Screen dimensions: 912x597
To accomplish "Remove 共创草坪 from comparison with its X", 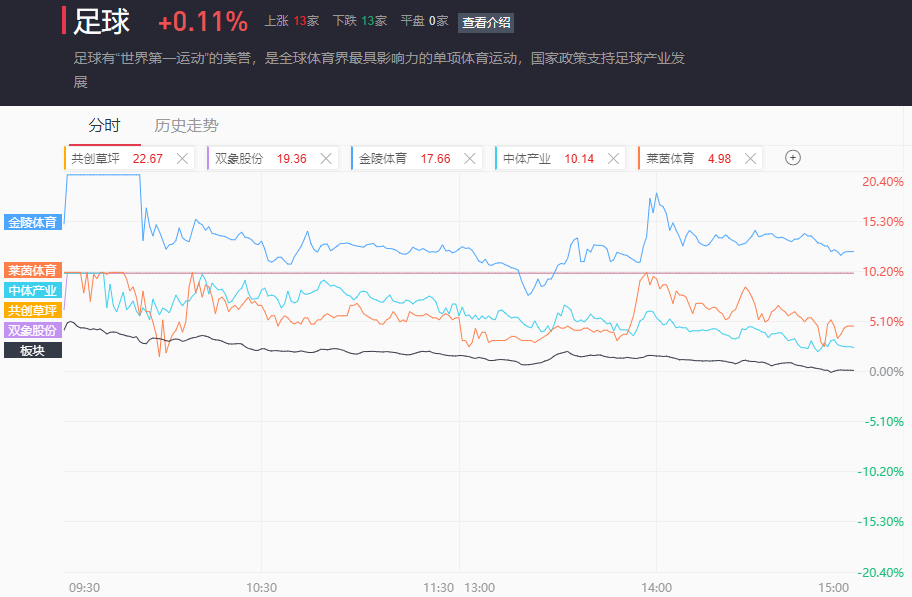I will pos(182,158).
